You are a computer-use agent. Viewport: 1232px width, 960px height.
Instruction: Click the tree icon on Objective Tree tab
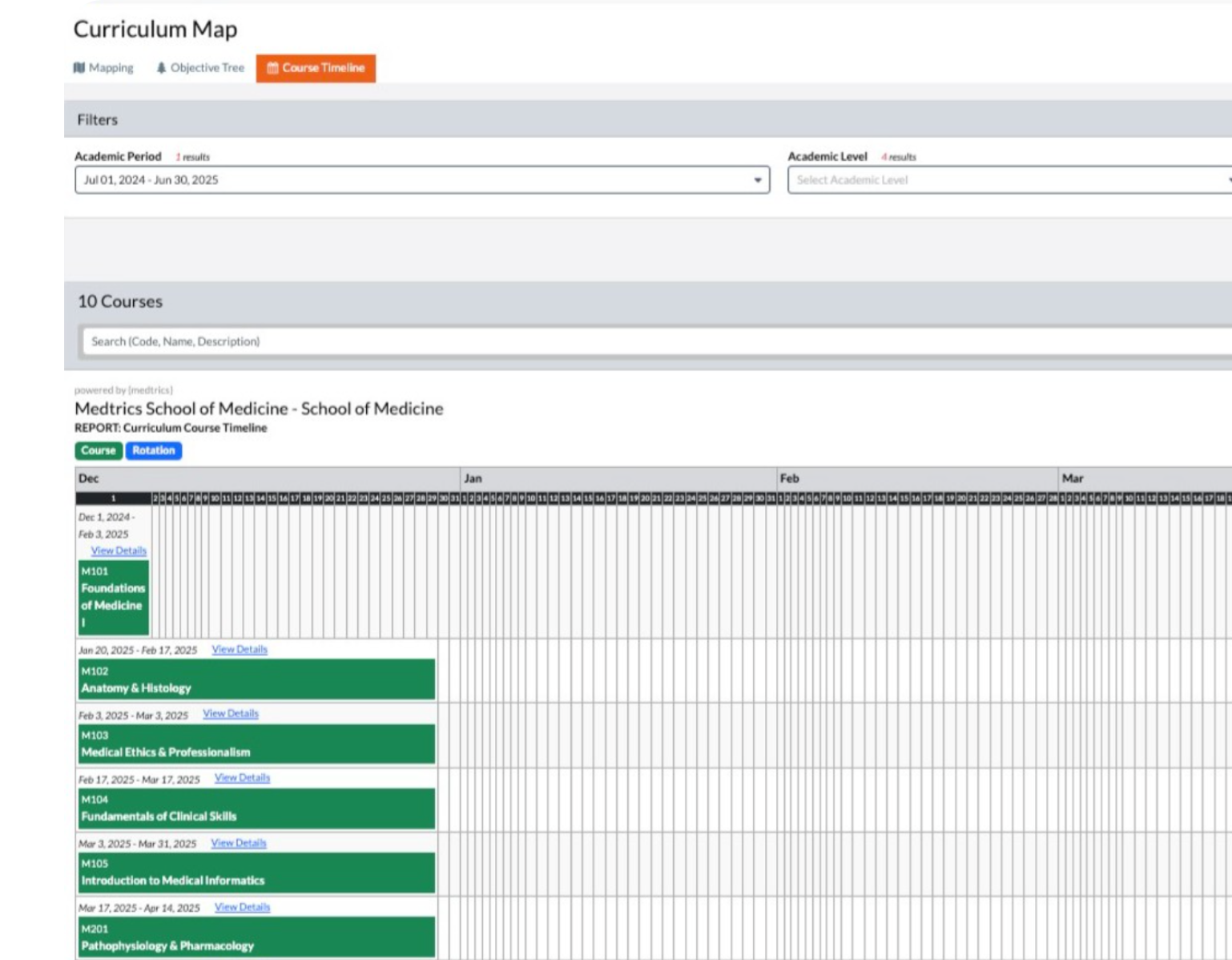(x=161, y=67)
